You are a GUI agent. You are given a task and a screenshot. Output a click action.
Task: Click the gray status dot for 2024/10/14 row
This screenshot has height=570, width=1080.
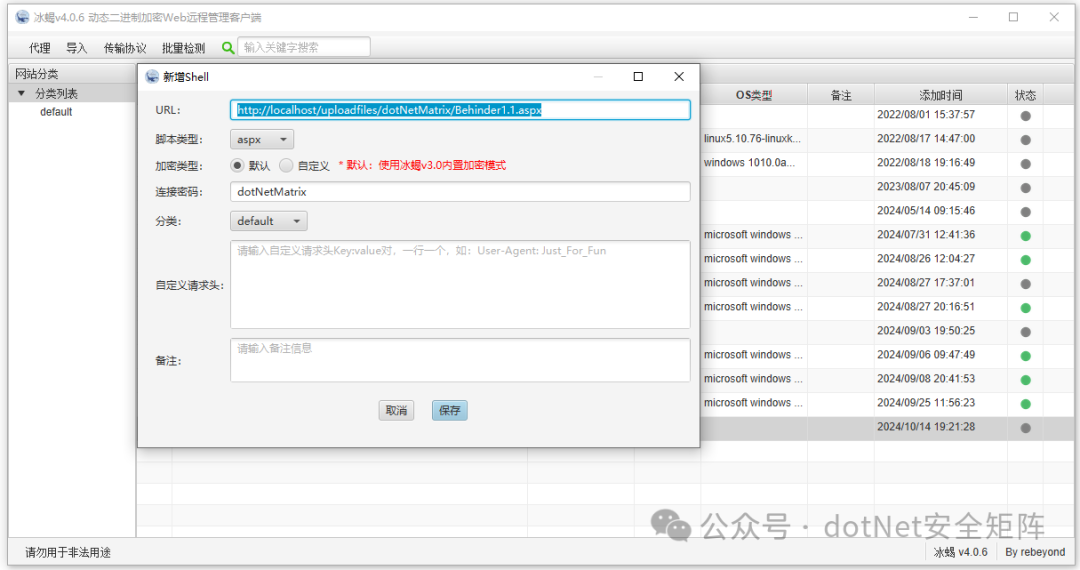point(1025,428)
